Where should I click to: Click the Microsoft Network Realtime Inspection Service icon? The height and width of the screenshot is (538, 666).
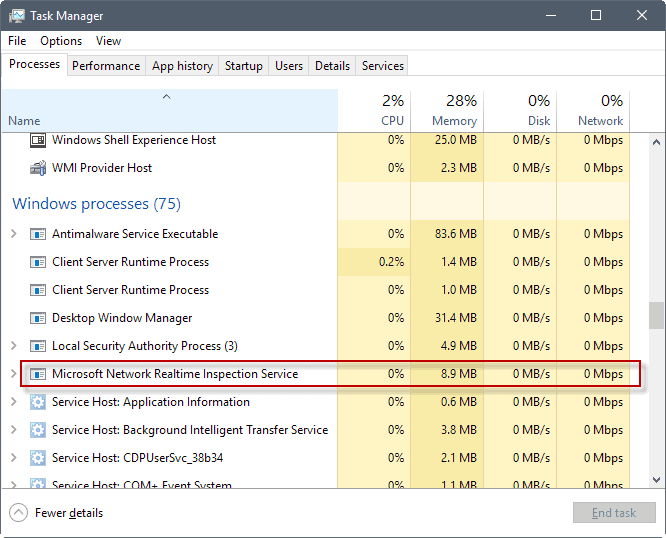(x=38, y=374)
